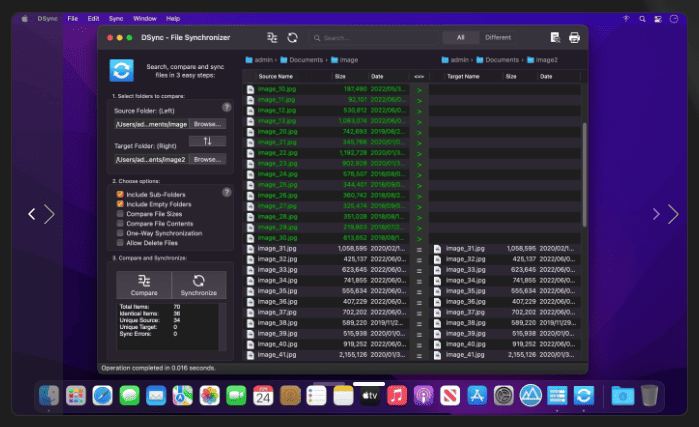This screenshot has width=699, height=427.
Task: Enable Compare File Sizes
Action: coord(120,214)
